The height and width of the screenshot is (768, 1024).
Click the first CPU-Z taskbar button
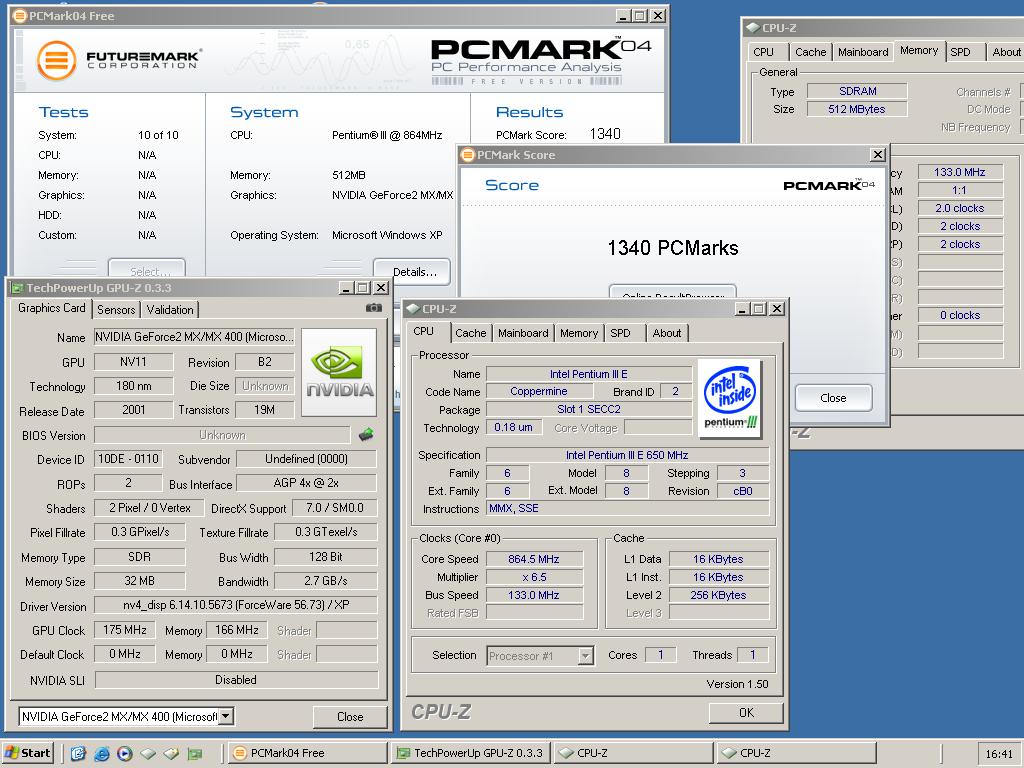coord(633,753)
